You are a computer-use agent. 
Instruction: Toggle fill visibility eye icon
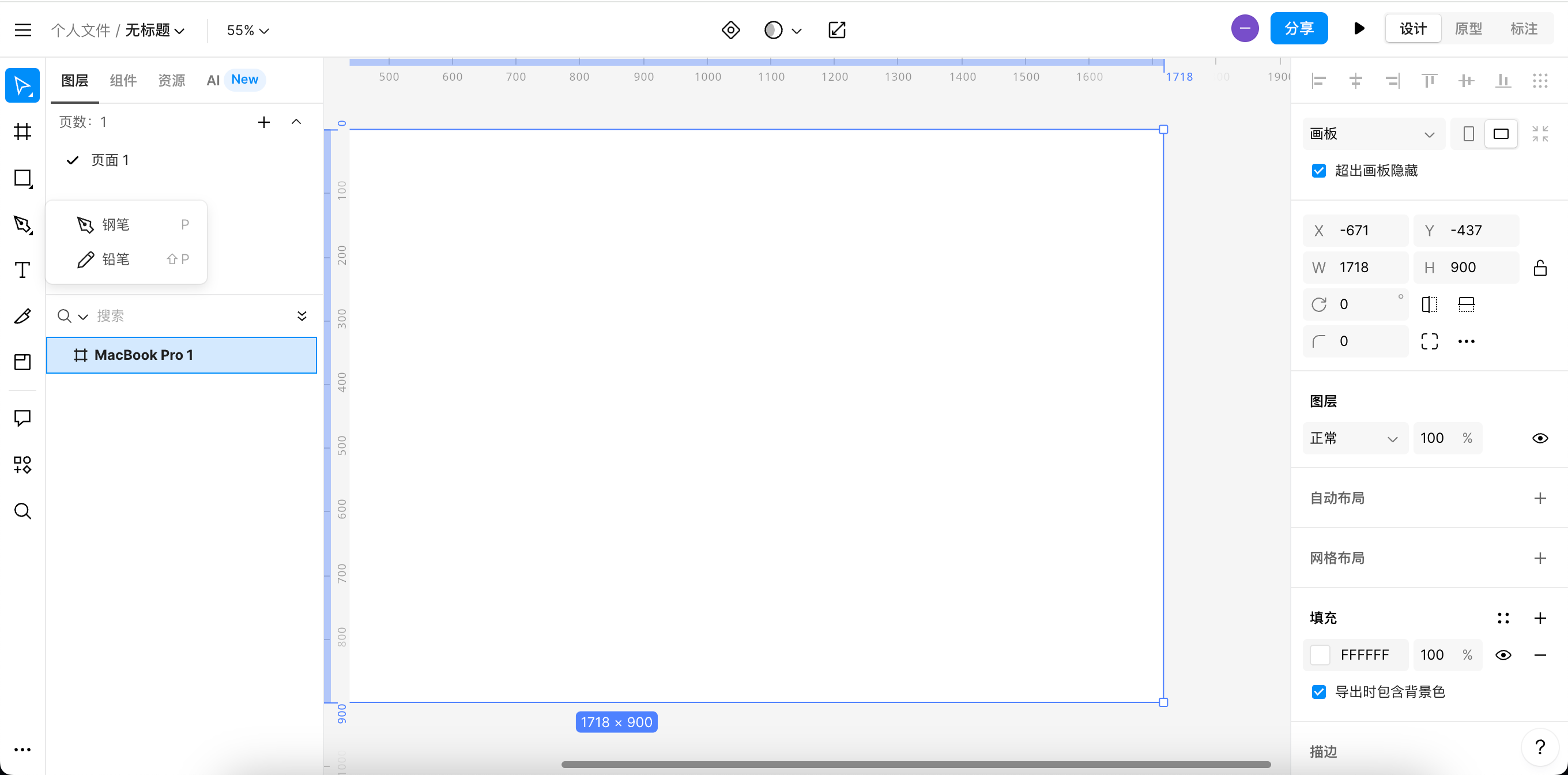click(1504, 655)
